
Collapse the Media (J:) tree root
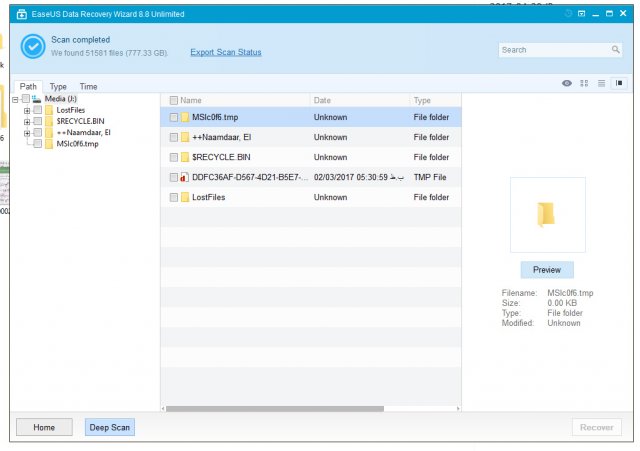coord(16,99)
